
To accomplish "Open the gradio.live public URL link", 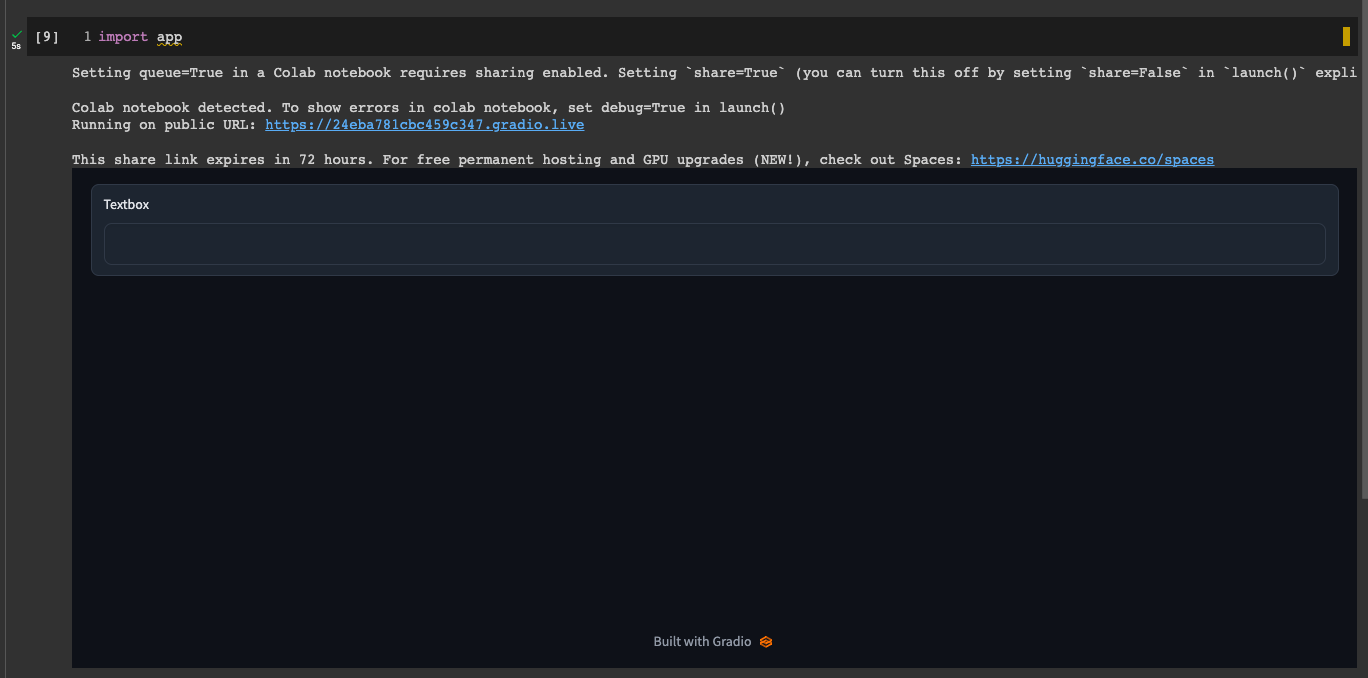I will pos(424,124).
